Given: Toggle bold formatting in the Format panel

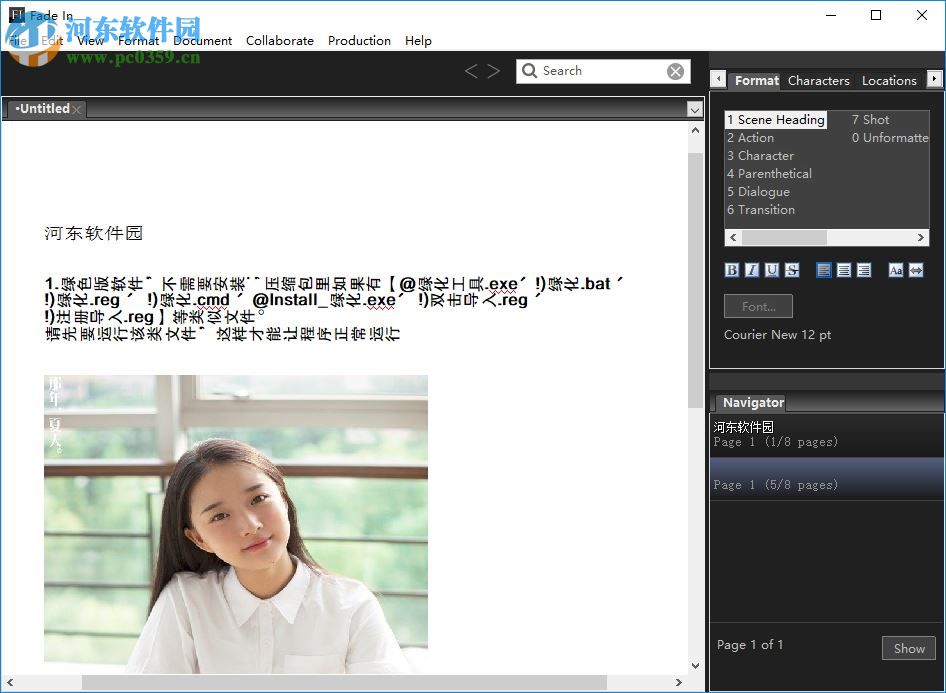Looking at the screenshot, I should click(x=732, y=270).
